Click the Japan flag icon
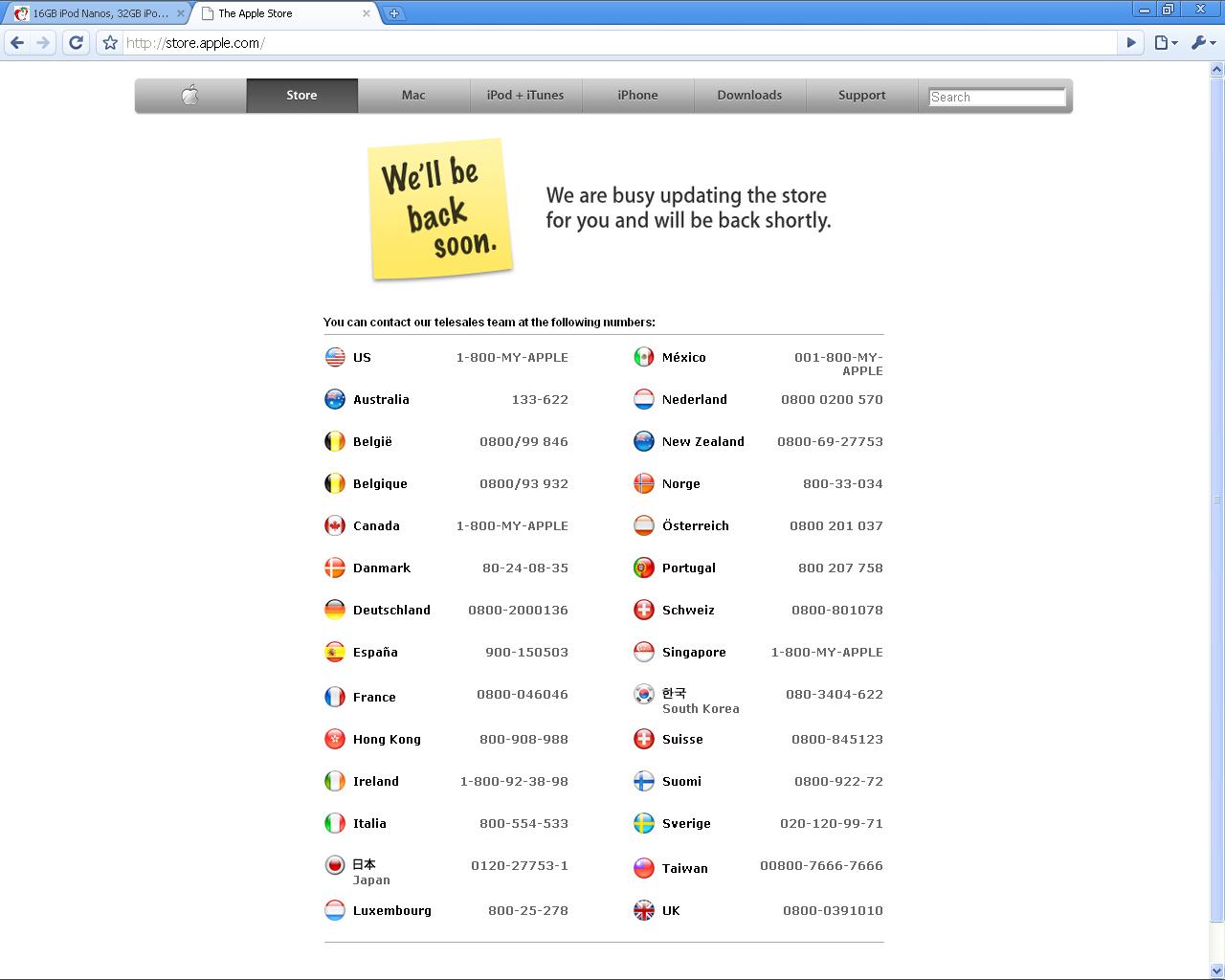 tap(335, 865)
